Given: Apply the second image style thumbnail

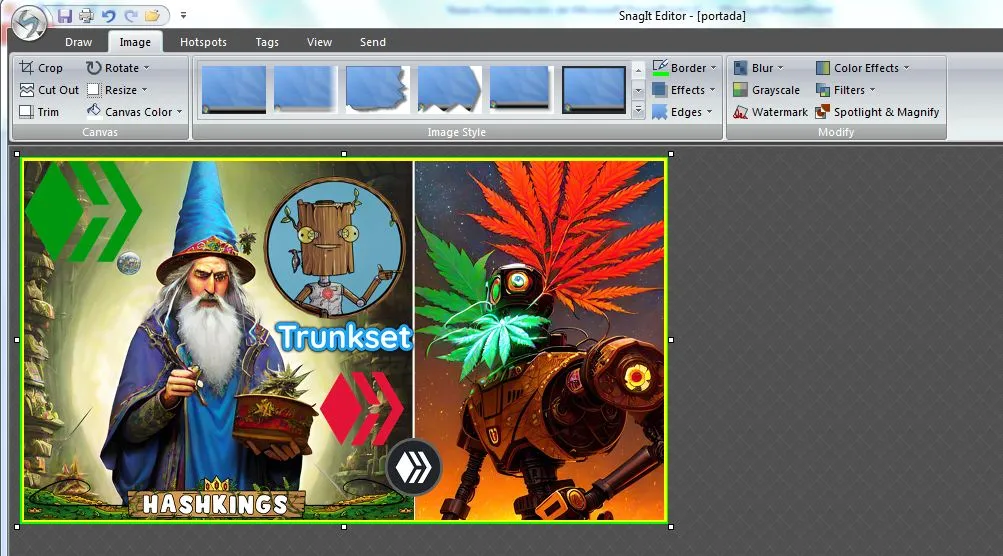Looking at the screenshot, I should click(304, 90).
